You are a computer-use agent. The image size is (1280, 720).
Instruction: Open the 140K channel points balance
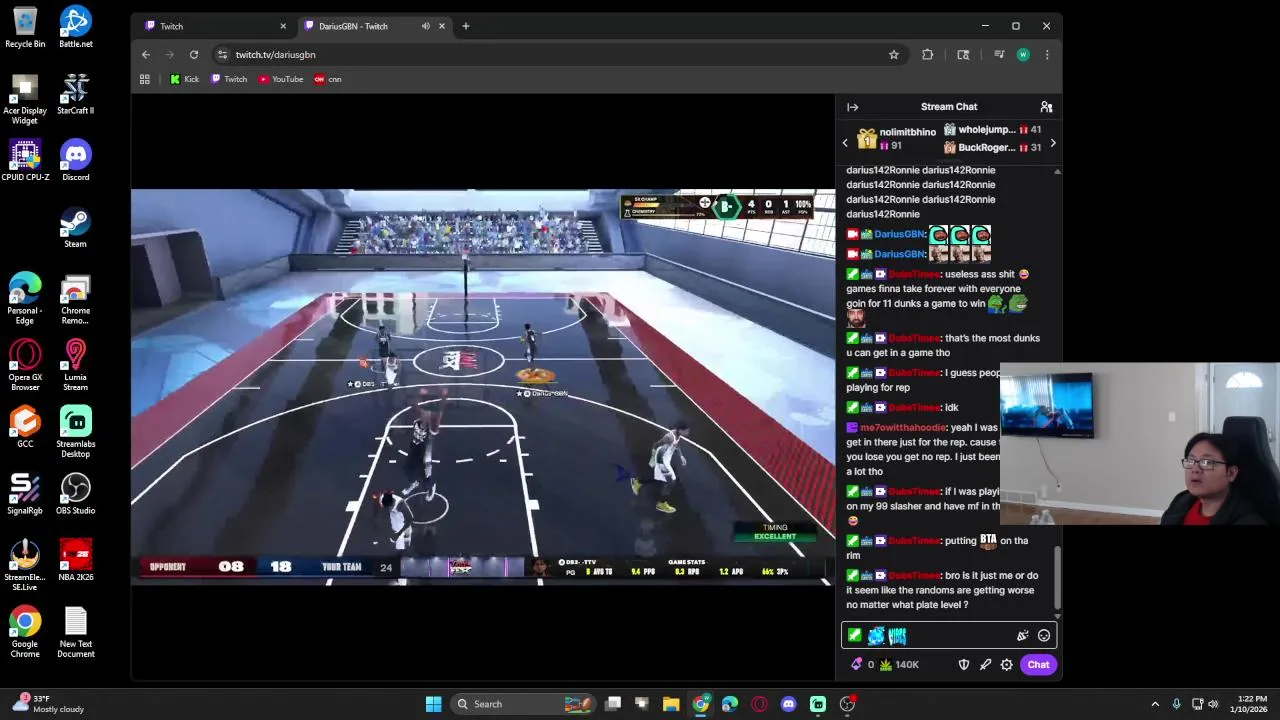point(899,664)
